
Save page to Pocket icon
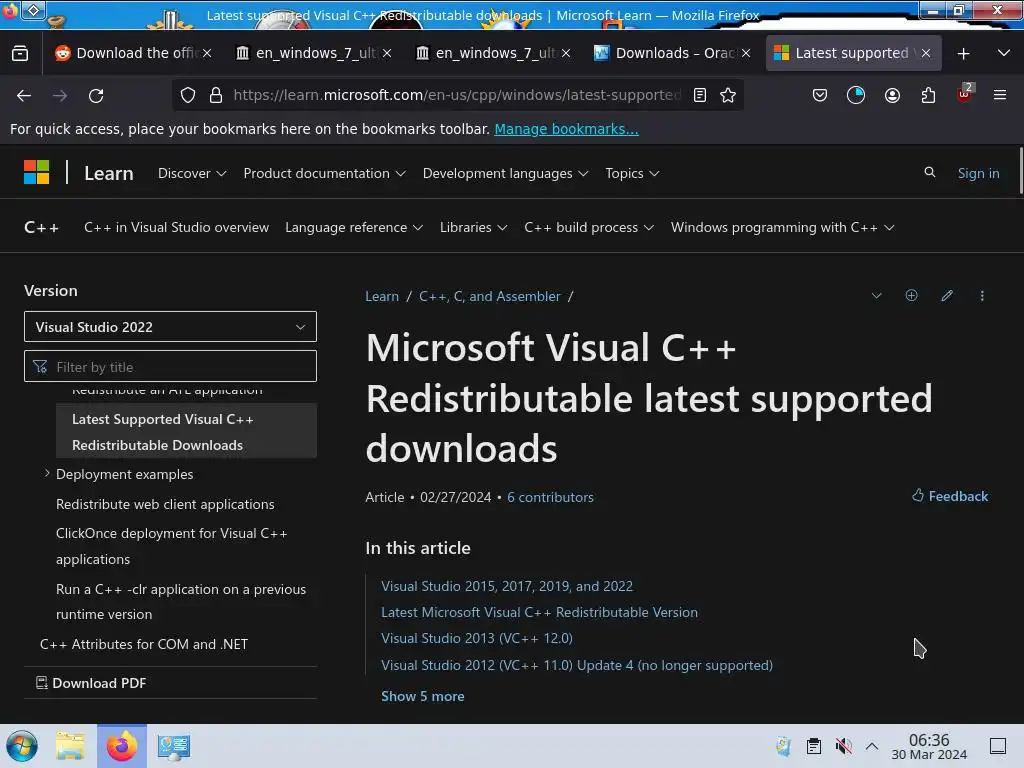(820, 95)
